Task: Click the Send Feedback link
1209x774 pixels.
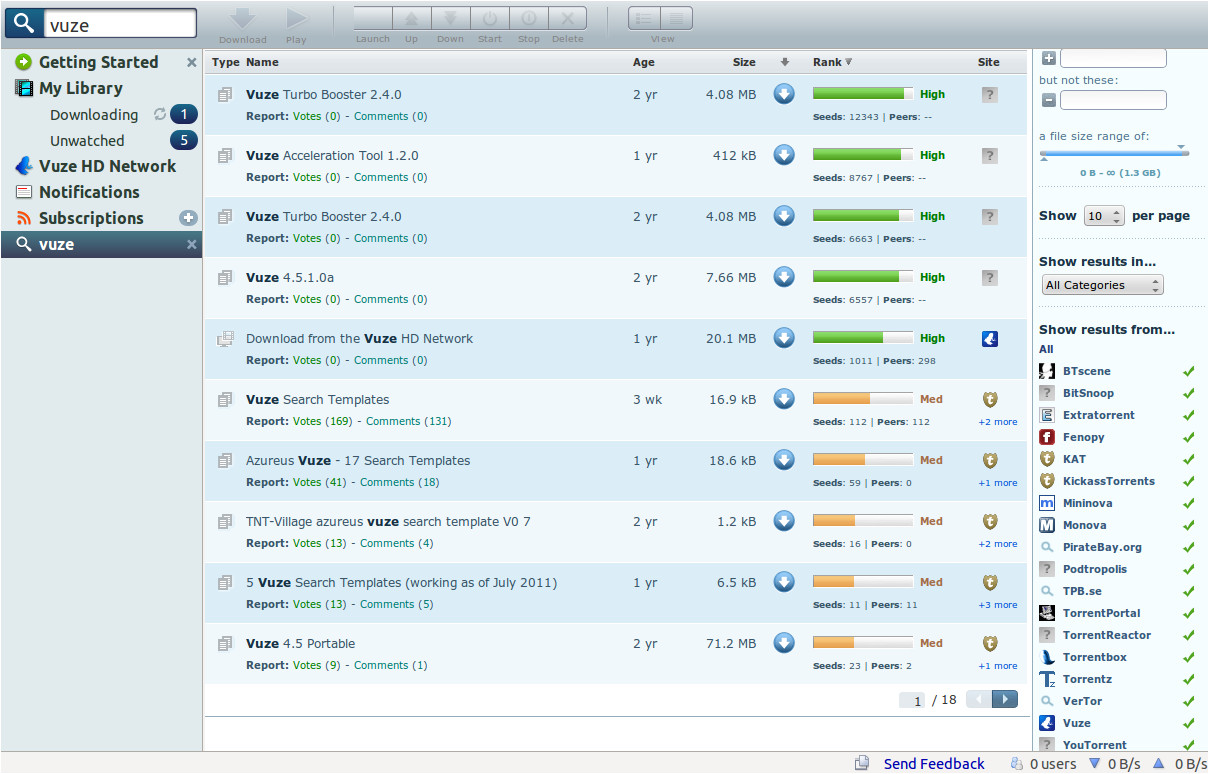Action: [934, 764]
